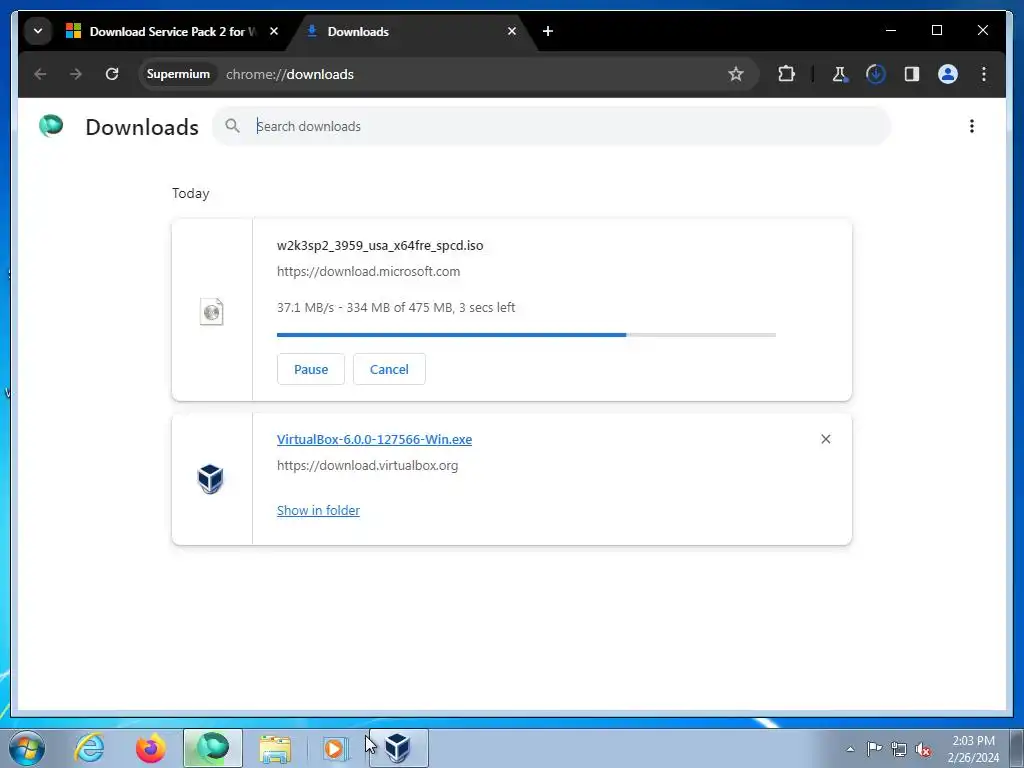The height and width of the screenshot is (768, 1024).
Task: Cancel the ISO download
Action: click(x=389, y=369)
